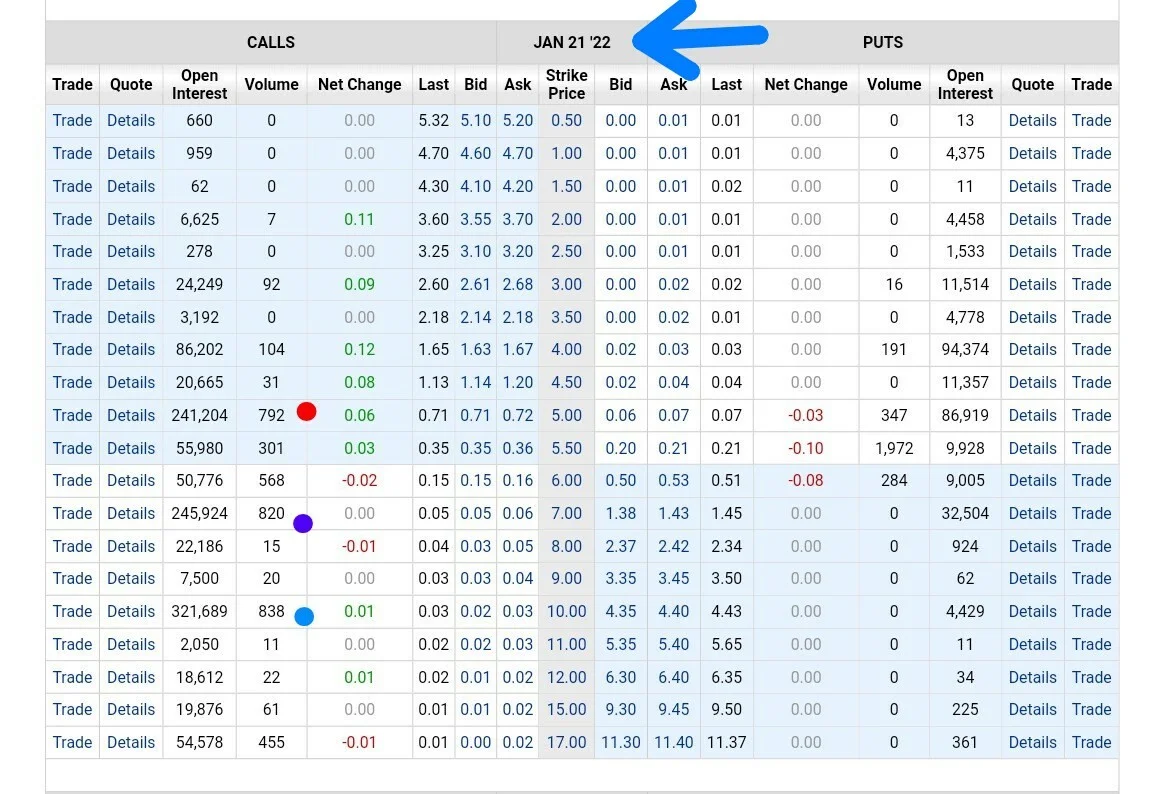Click the calls bid 4.60 at 1.00 strike
This screenshot has width=1158, height=794.
click(x=476, y=154)
